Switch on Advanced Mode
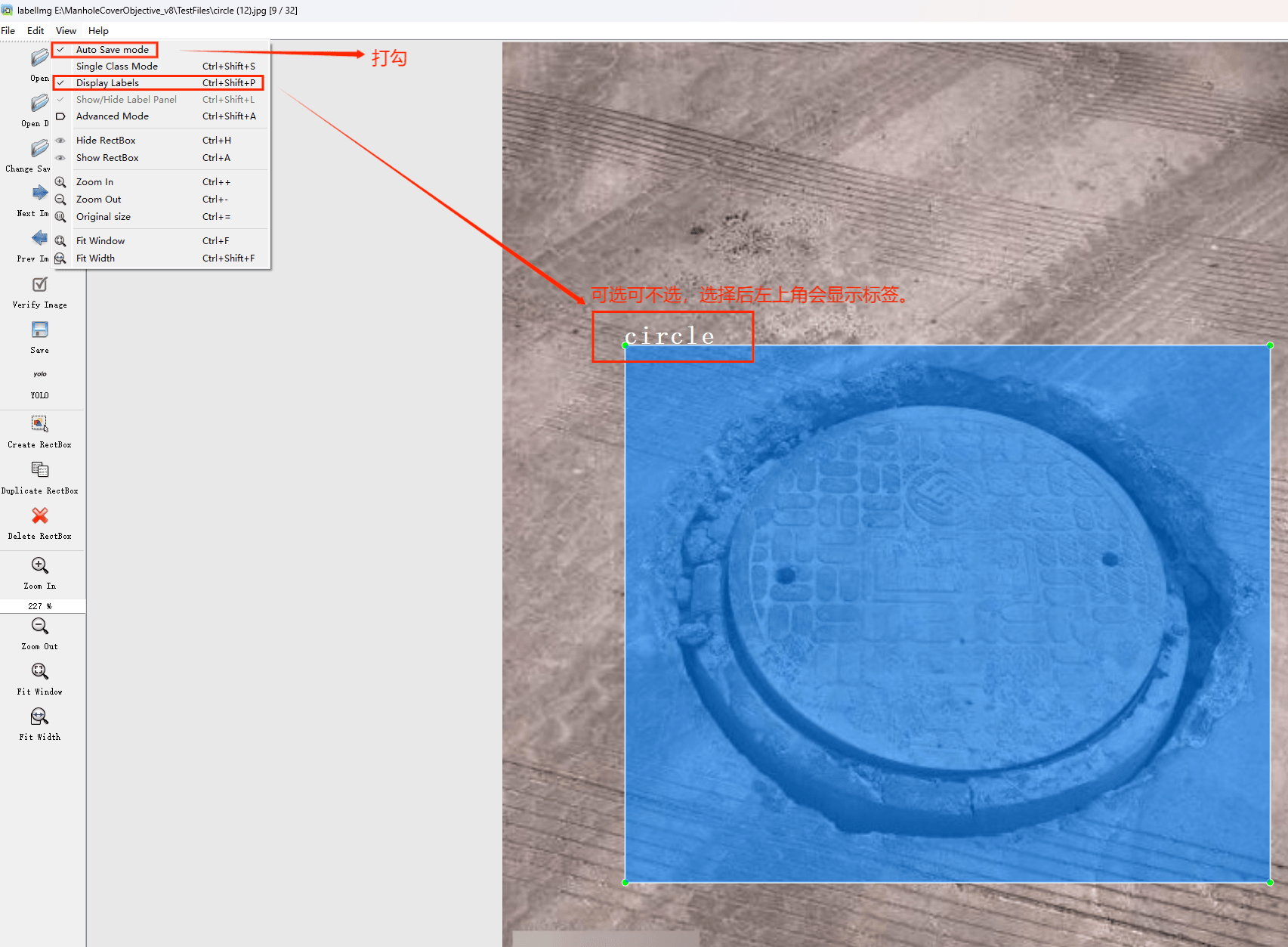1288x947 pixels. (160, 116)
